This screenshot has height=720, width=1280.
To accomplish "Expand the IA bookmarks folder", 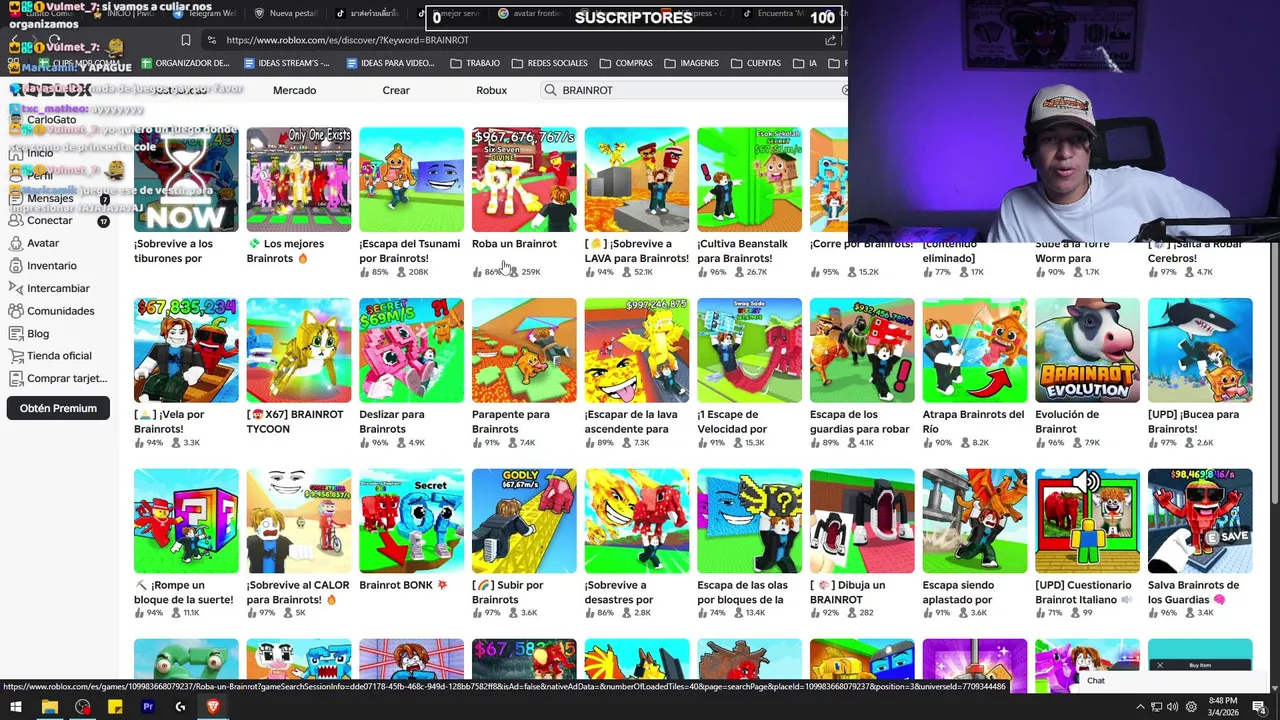I will [805, 63].
